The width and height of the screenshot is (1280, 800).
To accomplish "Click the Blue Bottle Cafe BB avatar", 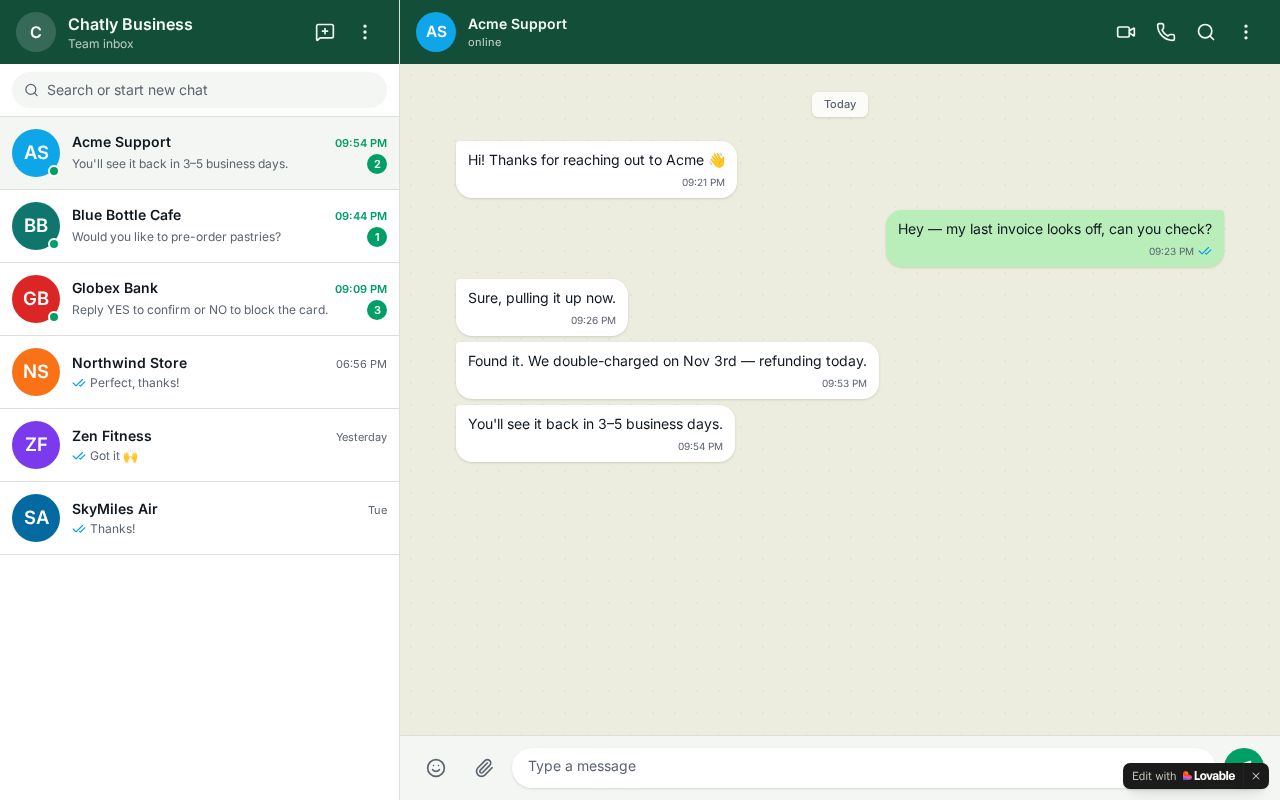I will coord(36,226).
